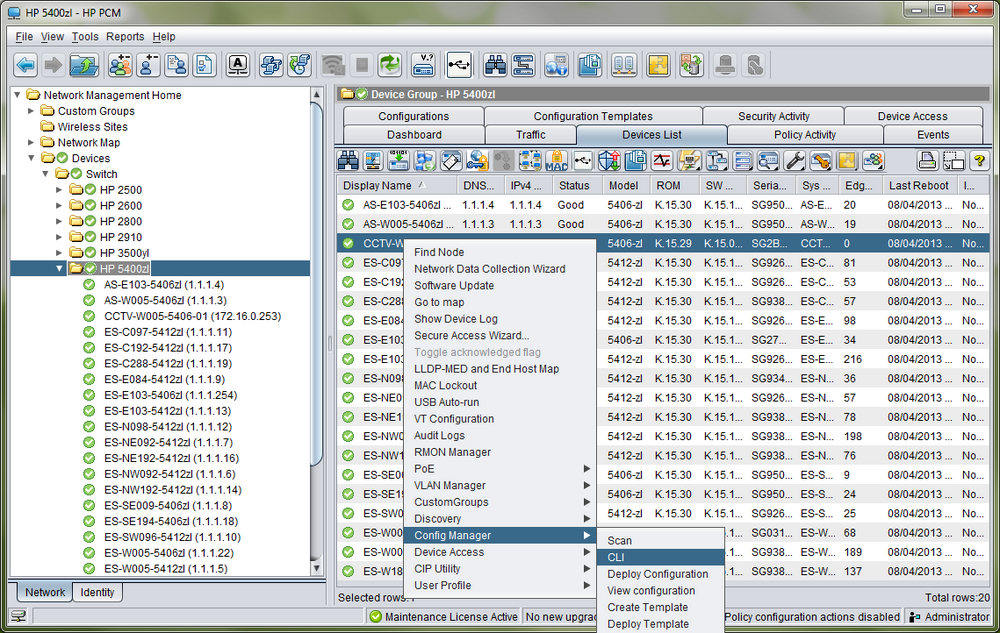1000x633 pixels.
Task: Click the red traffic graph line icon
Action: (x=662, y=161)
